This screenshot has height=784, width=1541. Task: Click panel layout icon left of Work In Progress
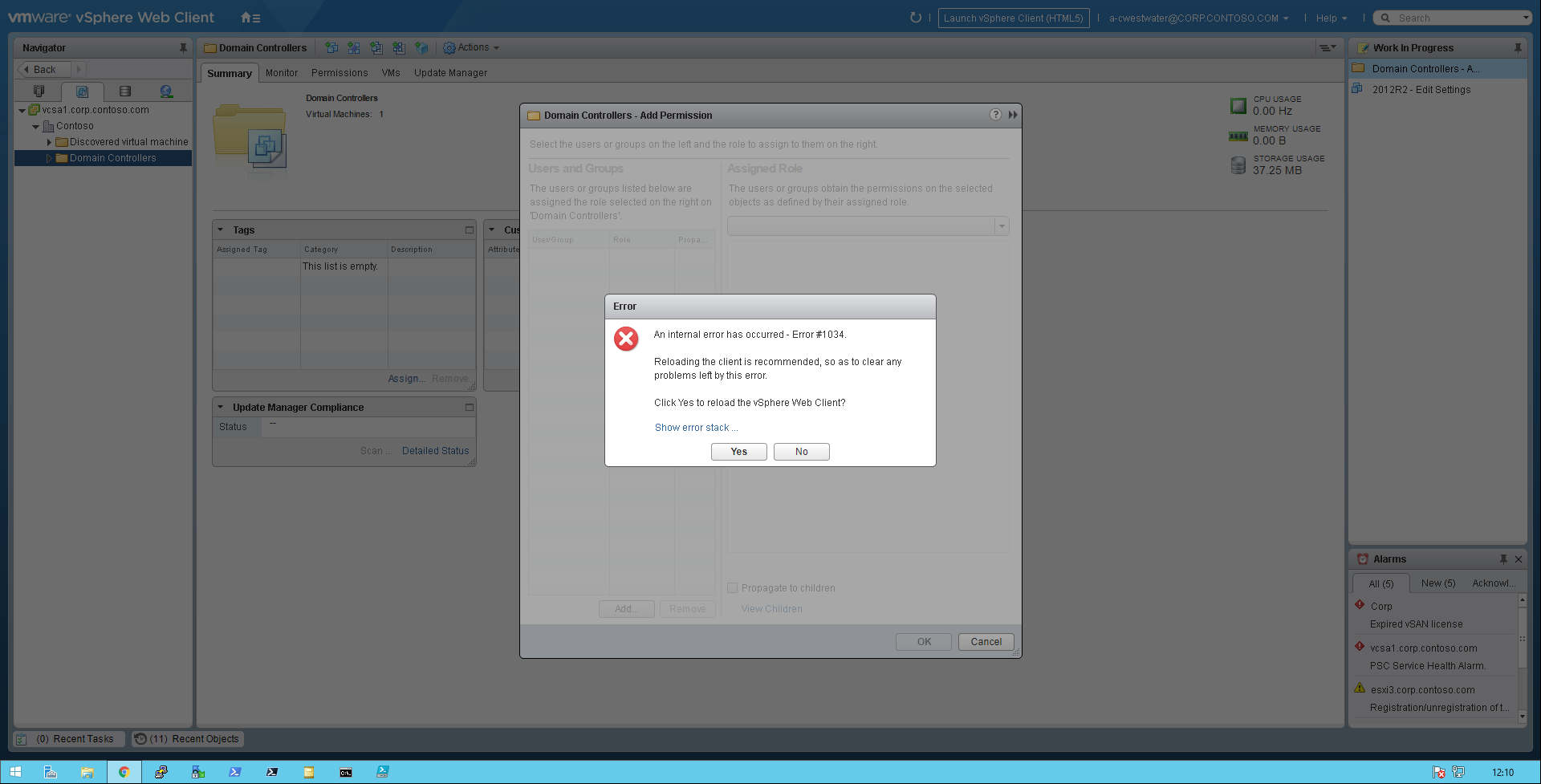point(1328,48)
